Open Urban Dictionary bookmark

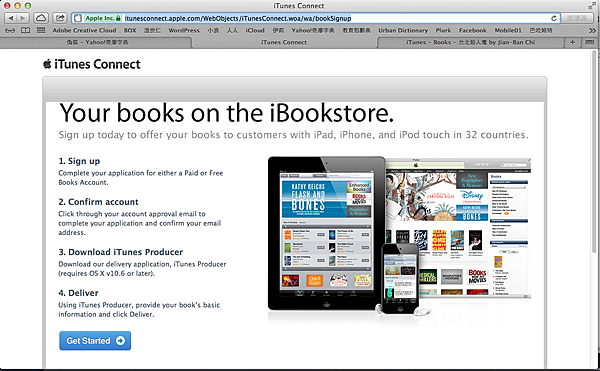coord(403,30)
